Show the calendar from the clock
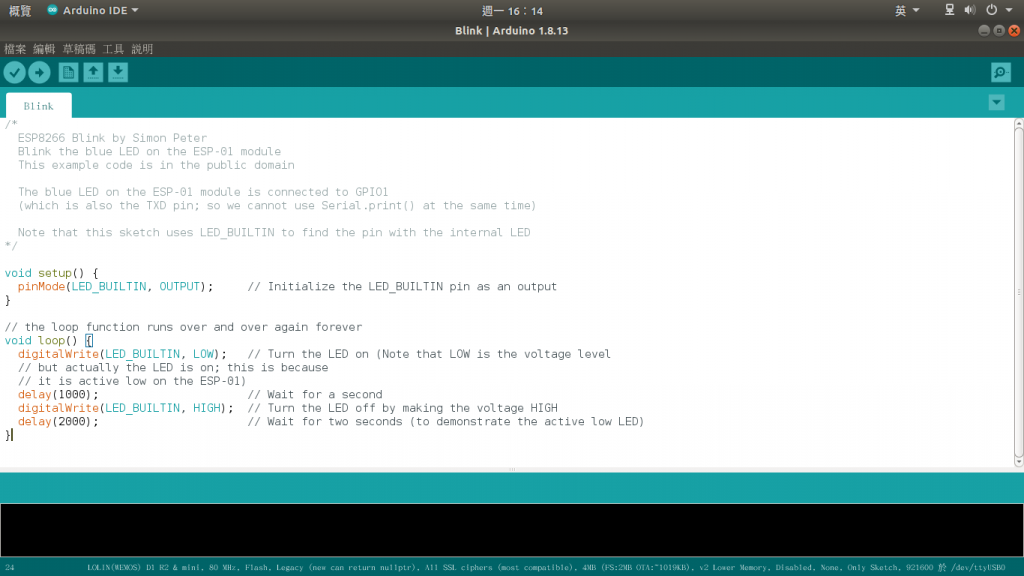 tap(512, 10)
